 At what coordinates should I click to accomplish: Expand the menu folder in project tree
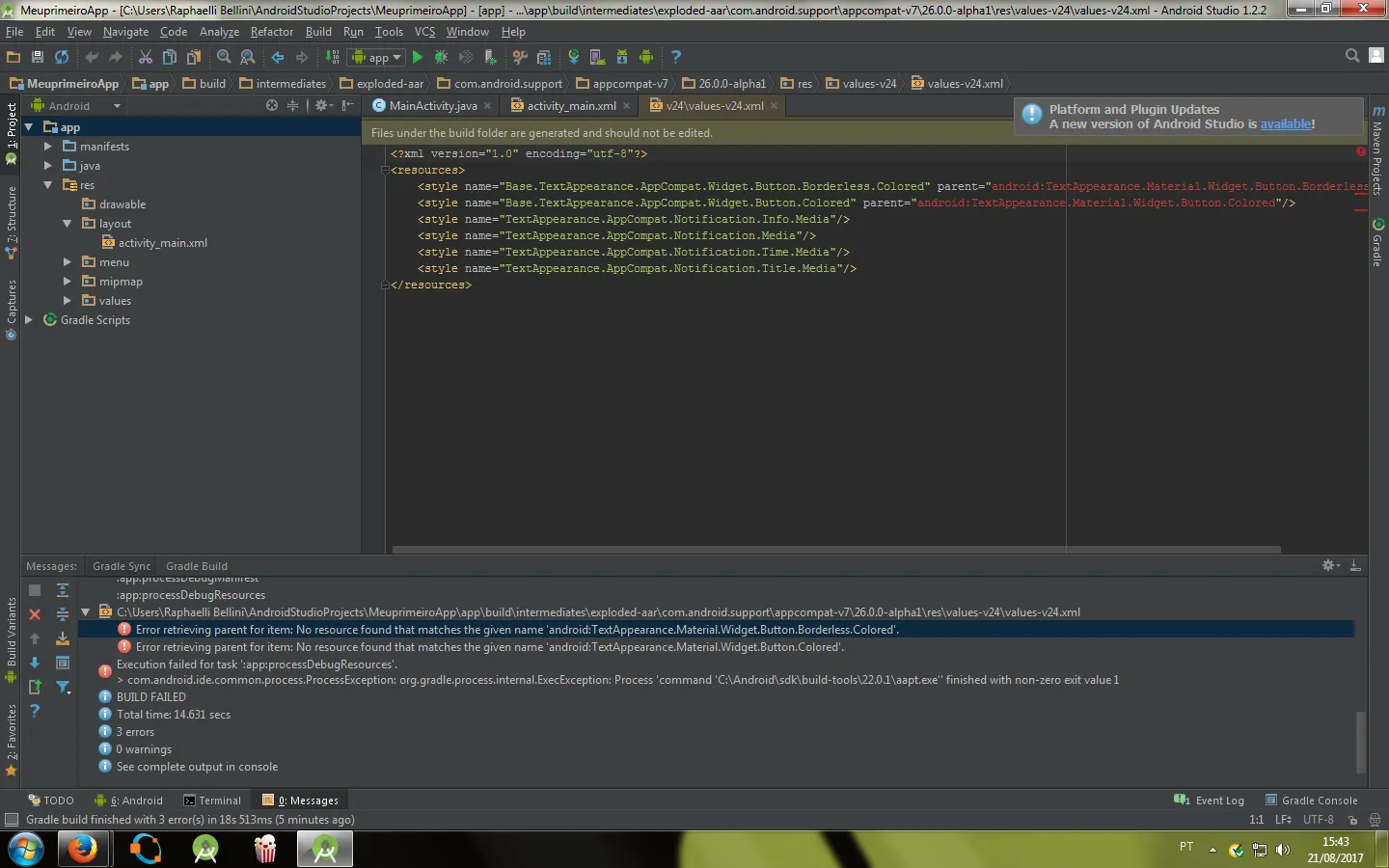point(68,262)
